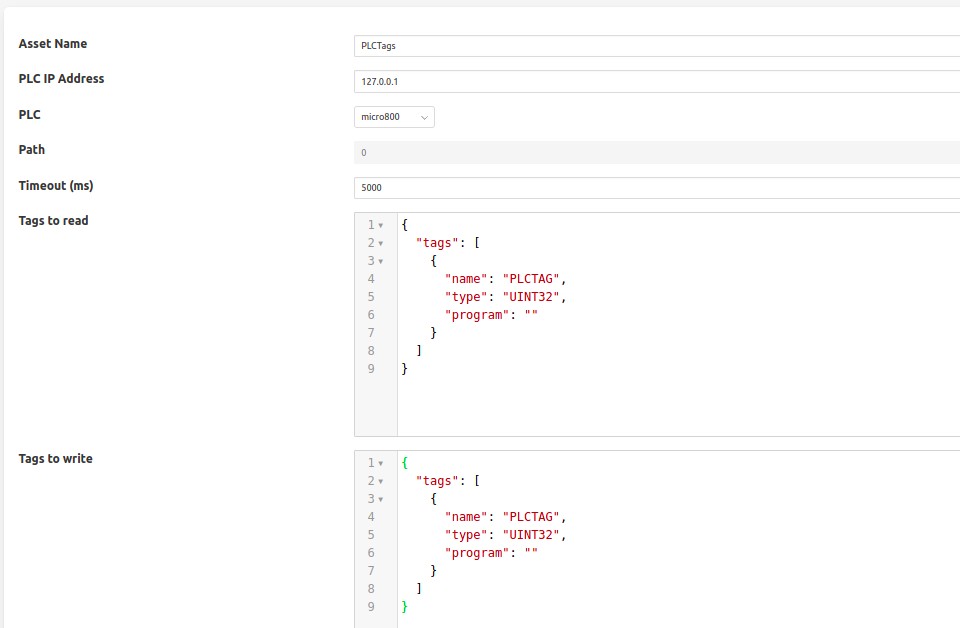Click green closing brace in Tags to write
Screen dimensions: 960x628
point(405,607)
